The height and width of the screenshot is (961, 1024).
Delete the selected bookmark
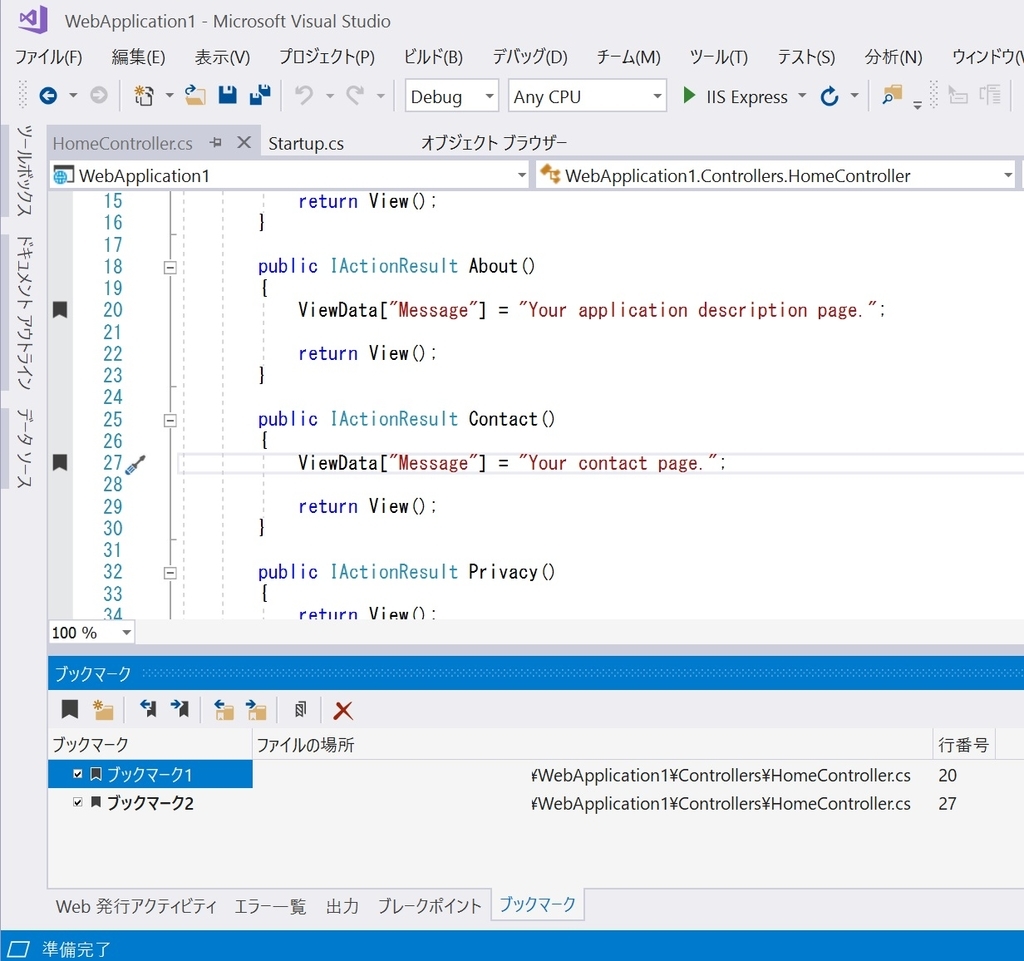click(343, 709)
